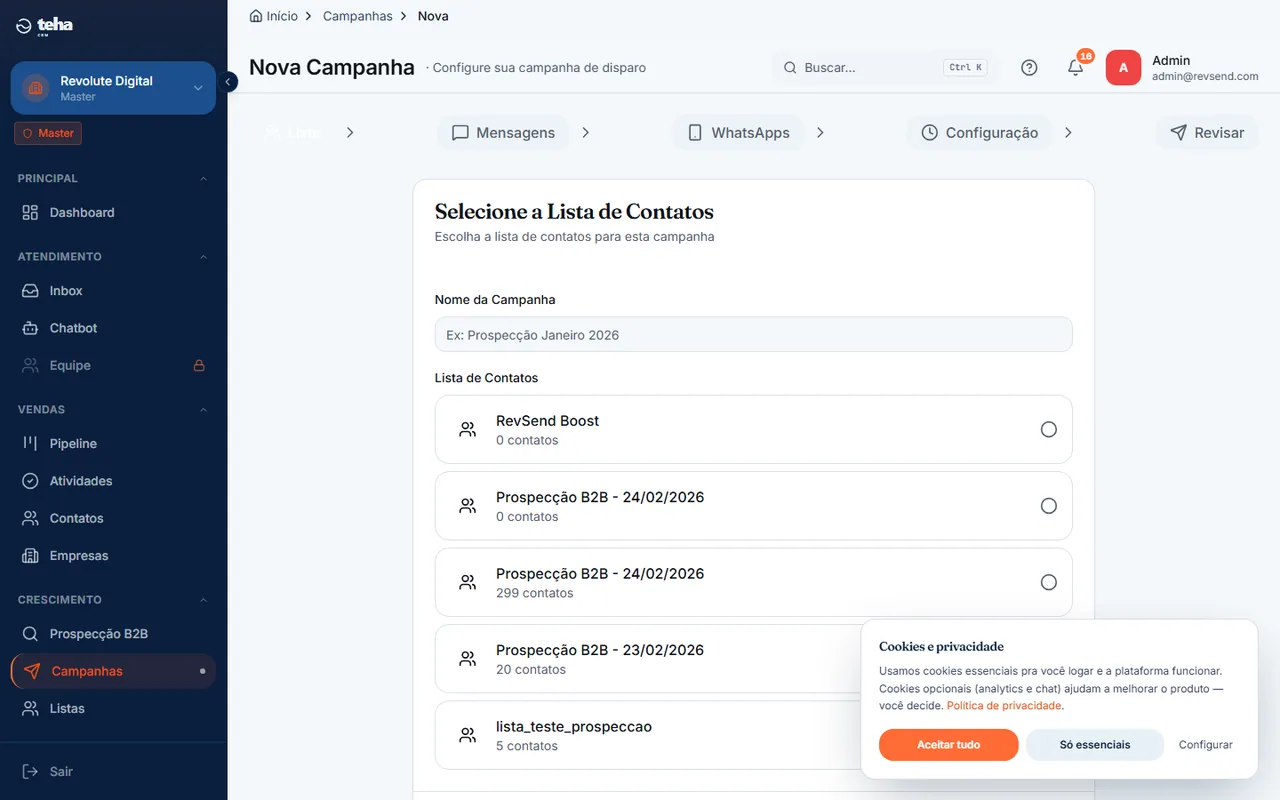This screenshot has height=800, width=1280.
Task: Click admin@revsend.com account text
Action: coord(1205,76)
